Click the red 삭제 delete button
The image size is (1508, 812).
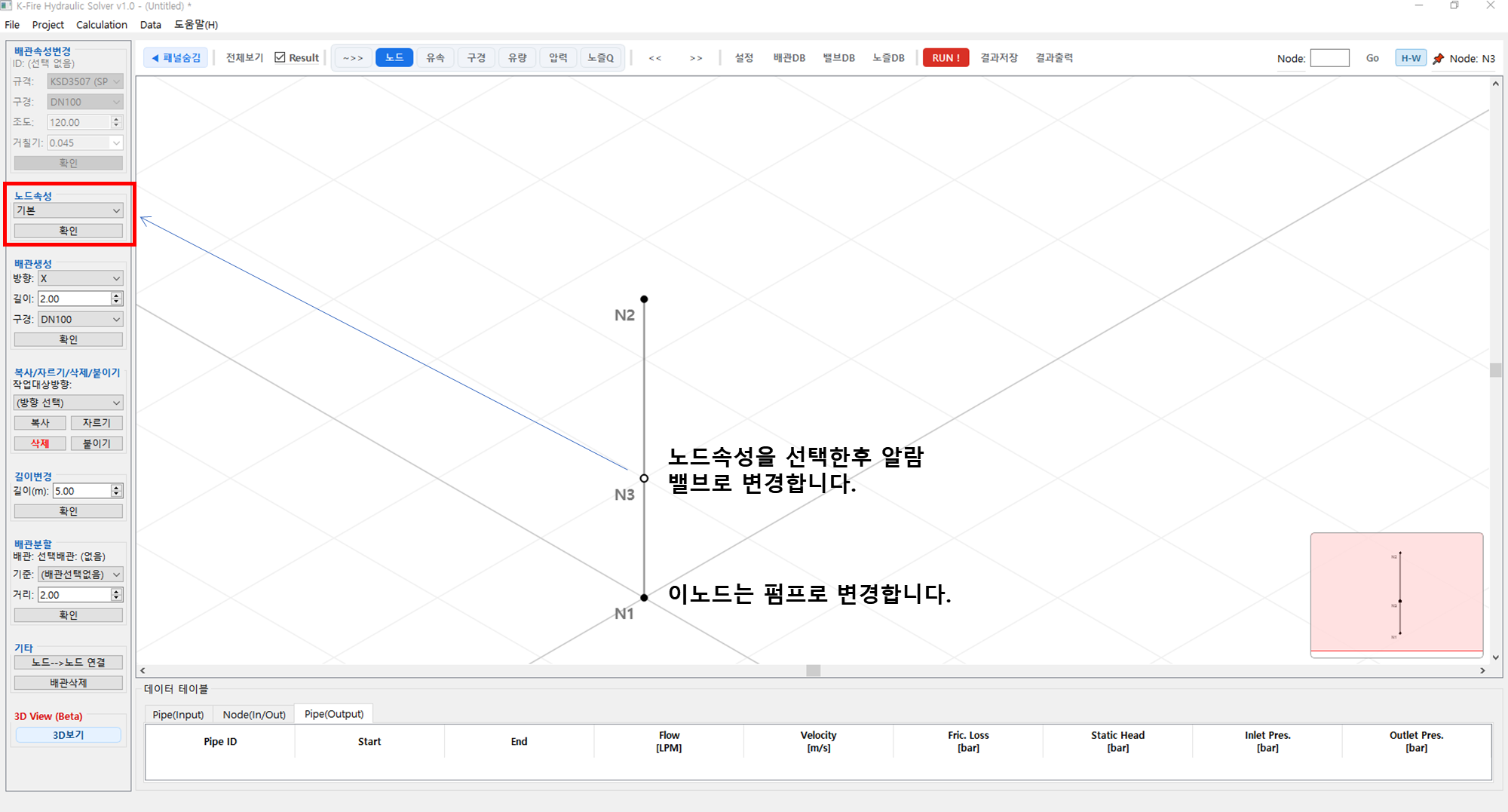tap(40, 443)
